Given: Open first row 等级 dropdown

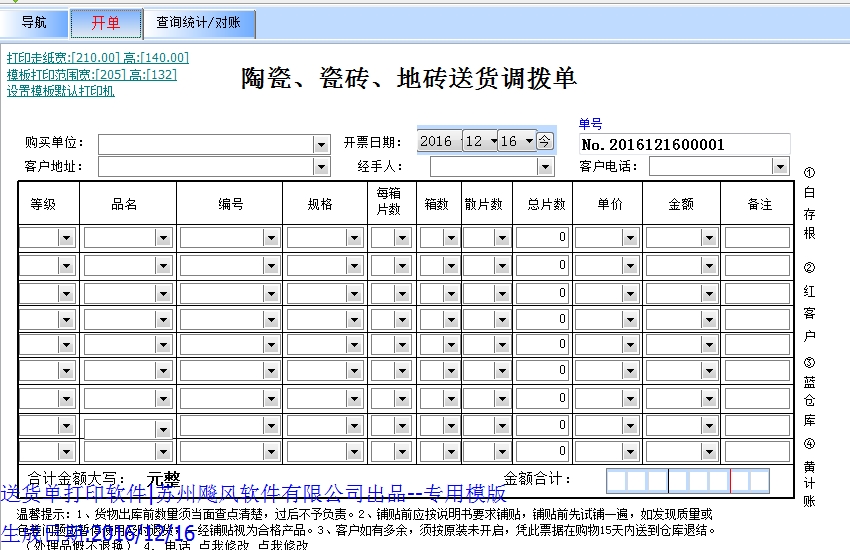Looking at the screenshot, I should click(66, 238).
